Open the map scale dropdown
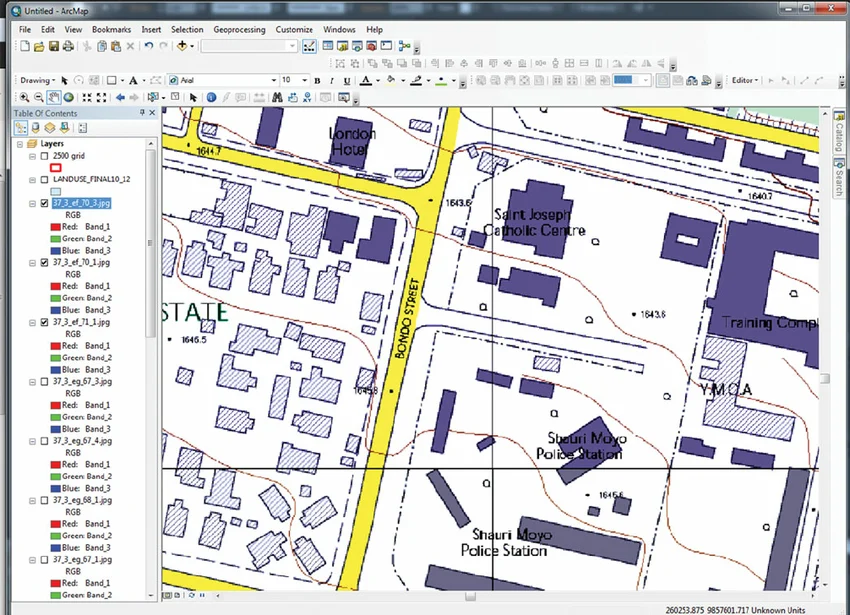Viewport: 850px width, 615px height. pos(292,46)
